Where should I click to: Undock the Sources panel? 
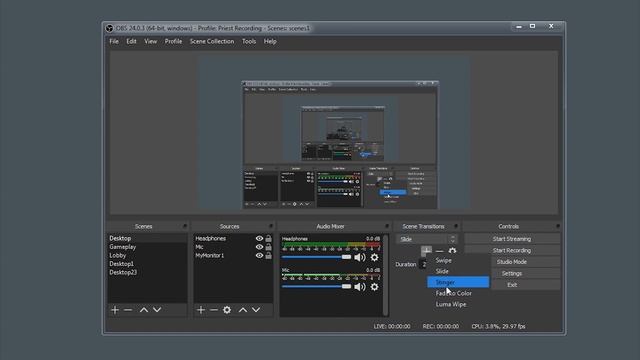(271, 226)
